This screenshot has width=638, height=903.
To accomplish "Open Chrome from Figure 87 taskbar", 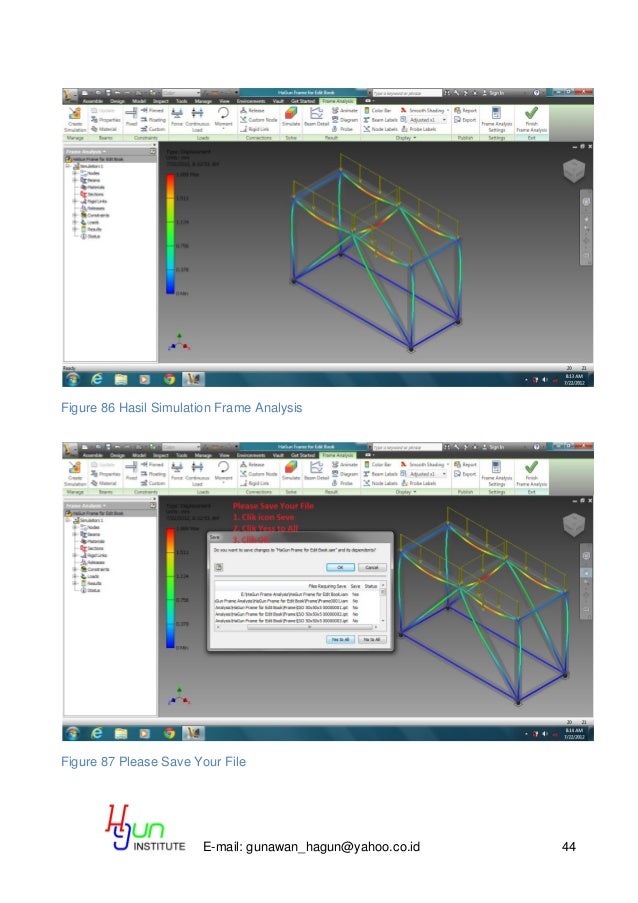I will tap(169, 733).
